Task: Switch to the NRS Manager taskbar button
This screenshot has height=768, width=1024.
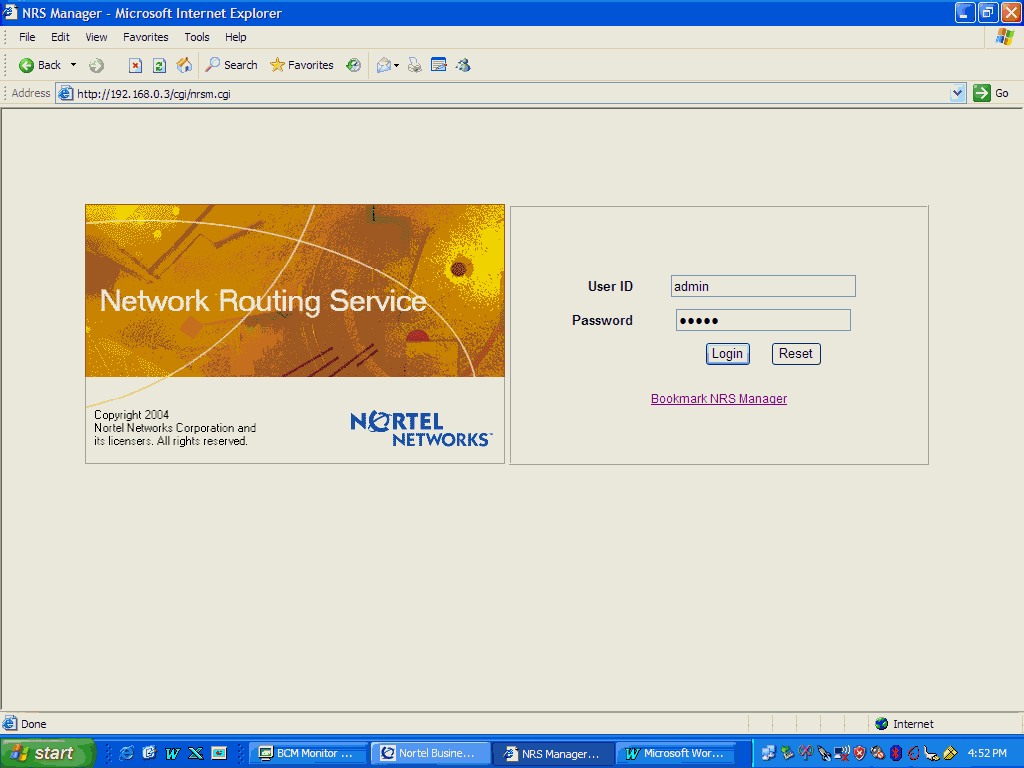Action: (x=552, y=753)
